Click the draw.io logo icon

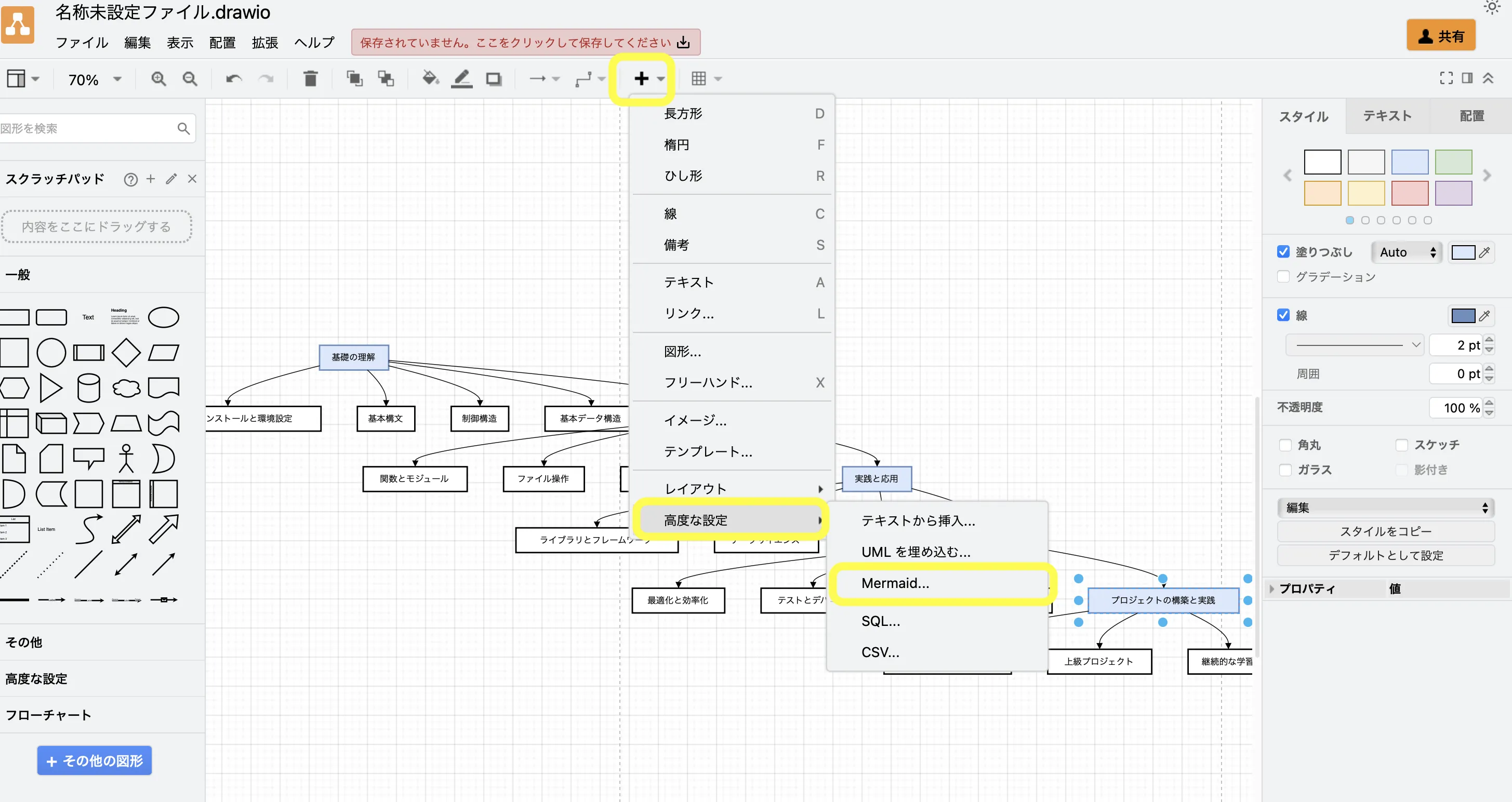coord(18,24)
